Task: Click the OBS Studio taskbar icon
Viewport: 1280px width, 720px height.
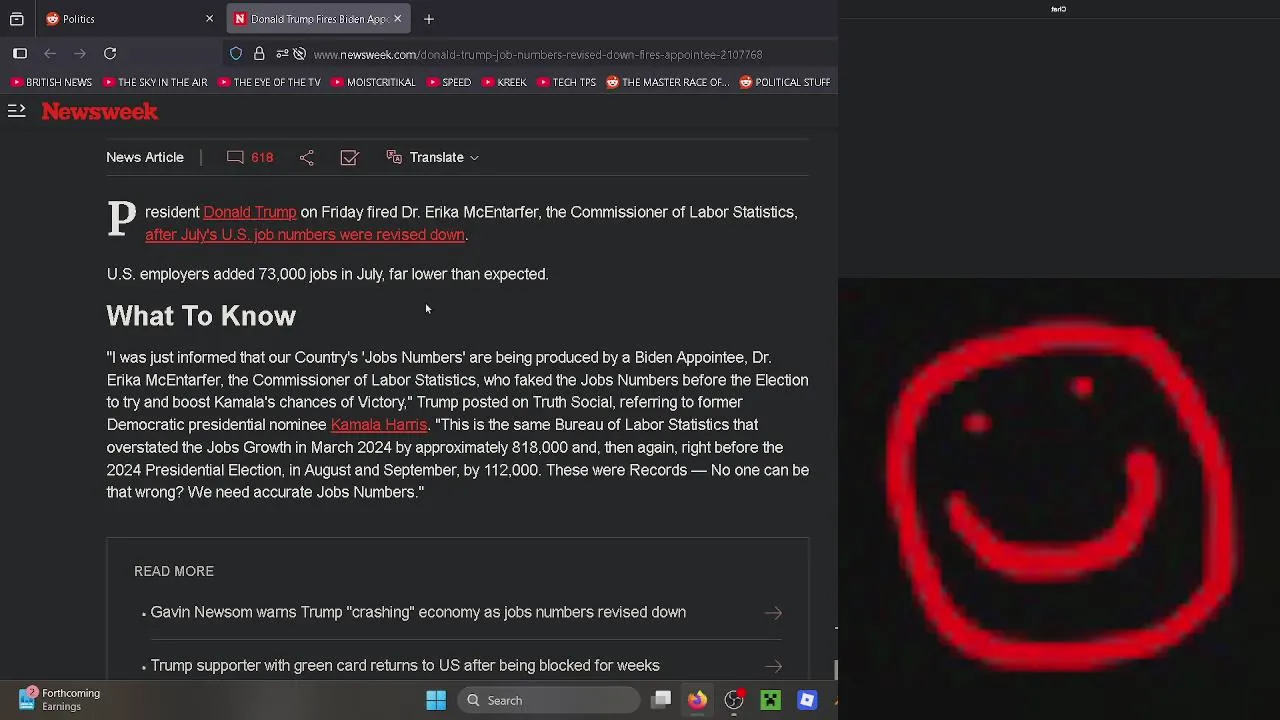Action: click(734, 700)
